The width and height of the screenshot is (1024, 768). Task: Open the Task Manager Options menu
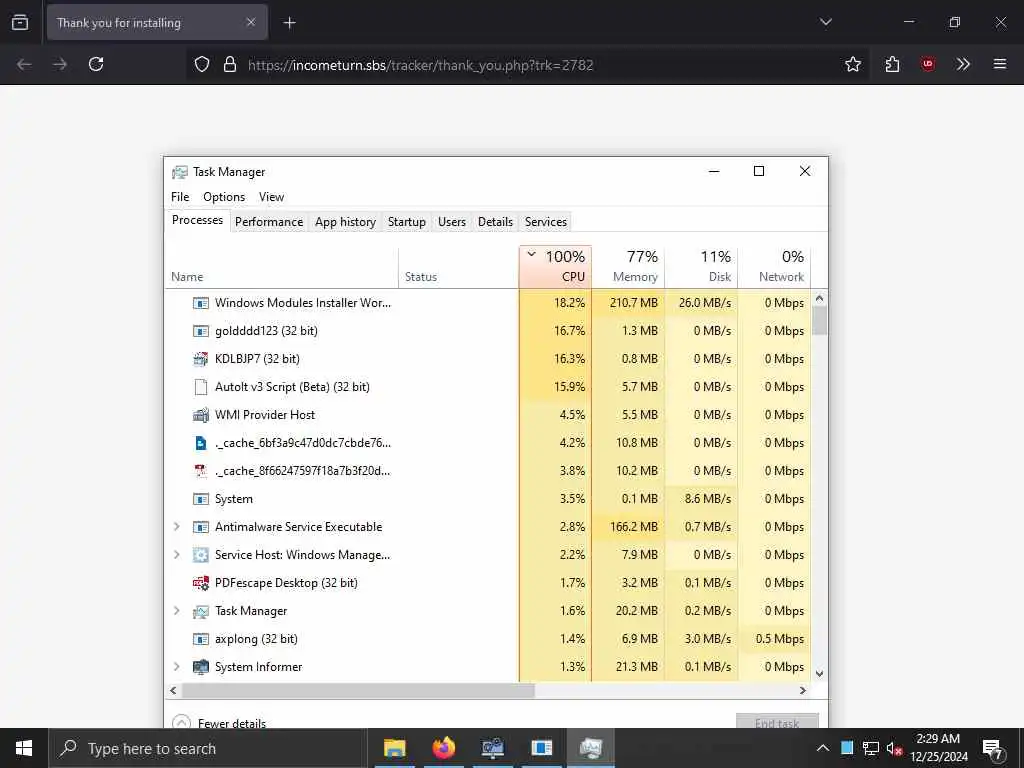click(x=224, y=197)
